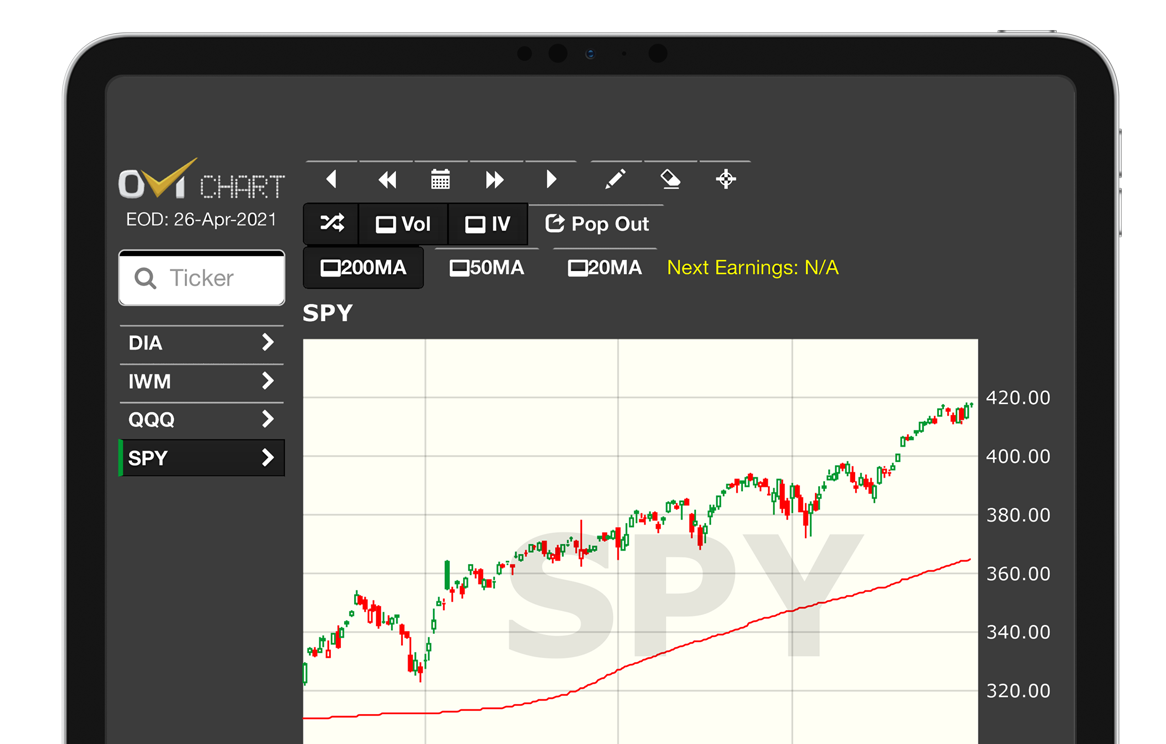Click the 320.00 price axis label

point(1018,691)
